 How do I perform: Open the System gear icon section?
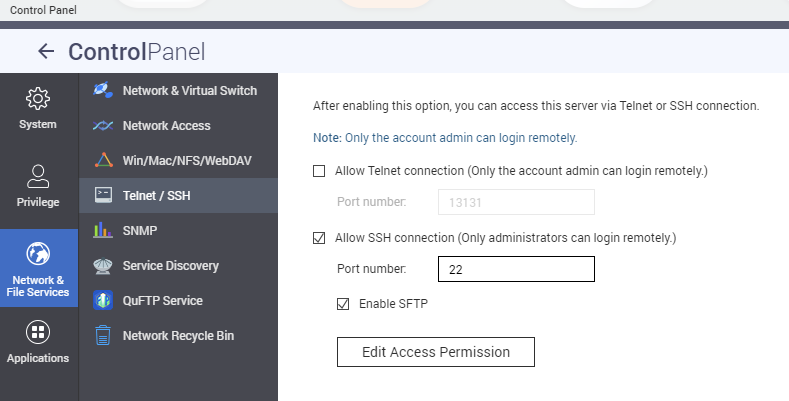[x=38, y=98]
